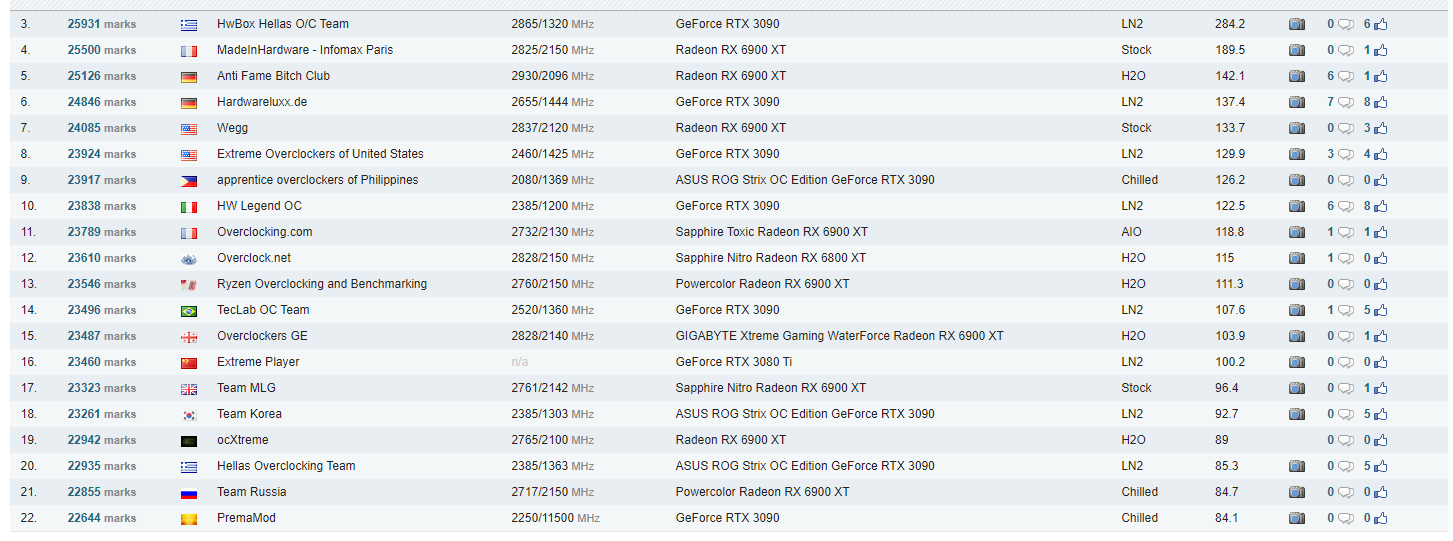Open 23924 marks score entry
Viewport: 1453px width, 541px height.
[x=102, y=154]
